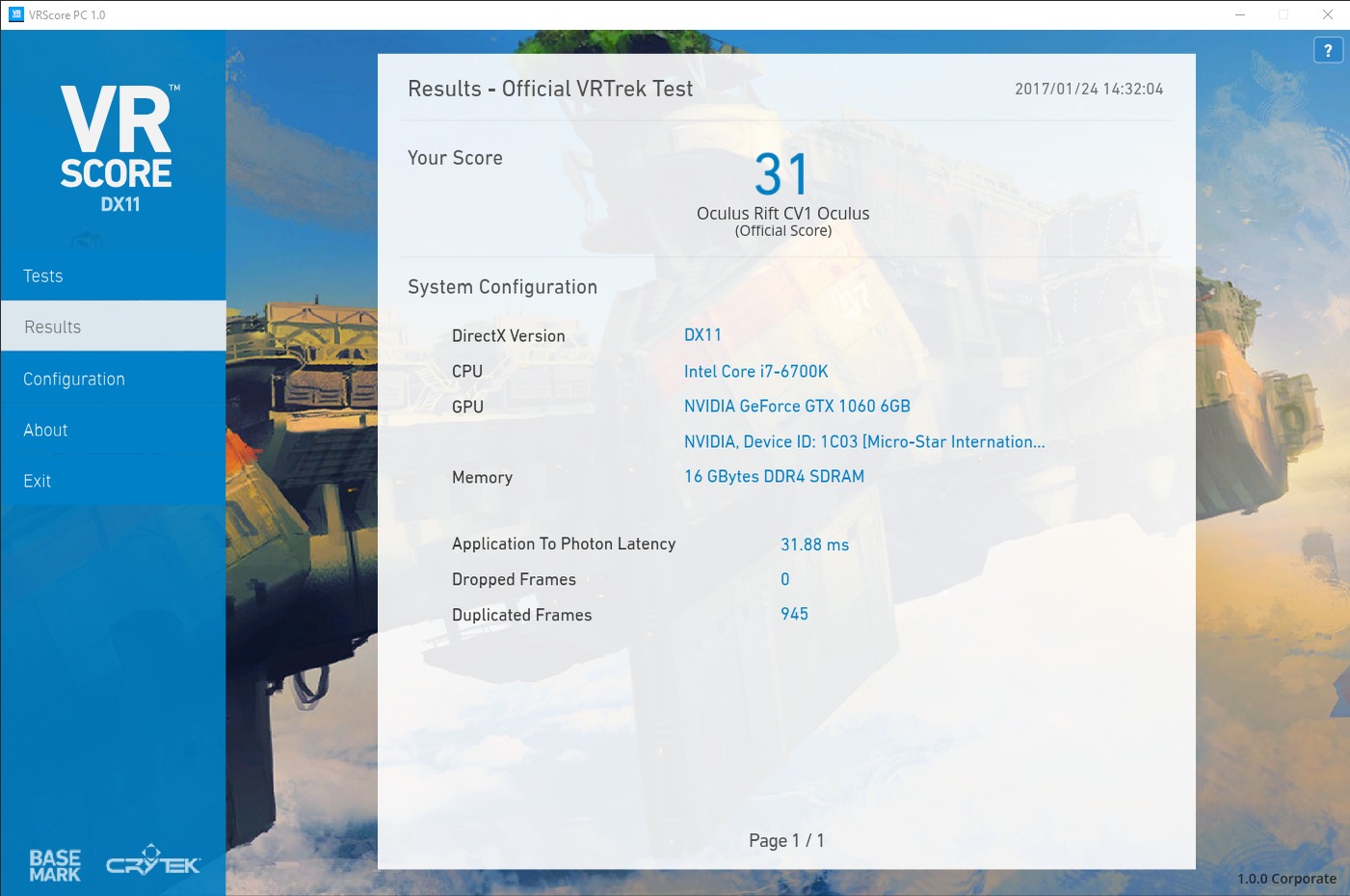The height and width of the screenshot is (896, 1350).
Task: Go to the About page
Action: [x=45, y=431]
